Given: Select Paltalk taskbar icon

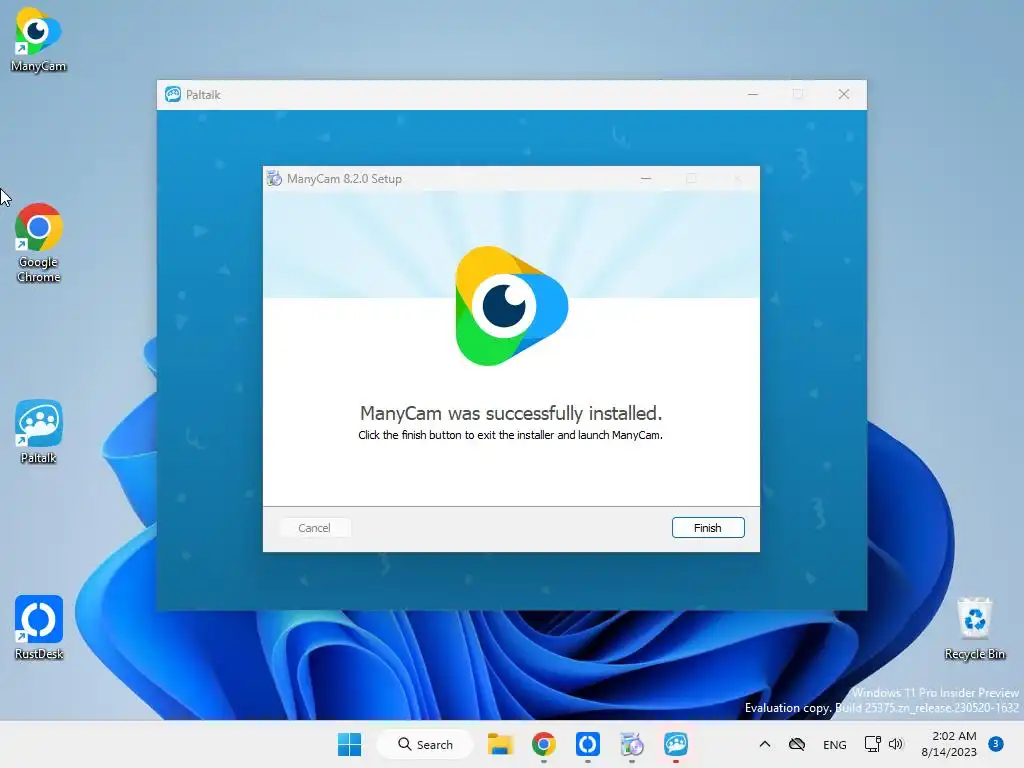Looking at the screenshot, I should 676,744.
